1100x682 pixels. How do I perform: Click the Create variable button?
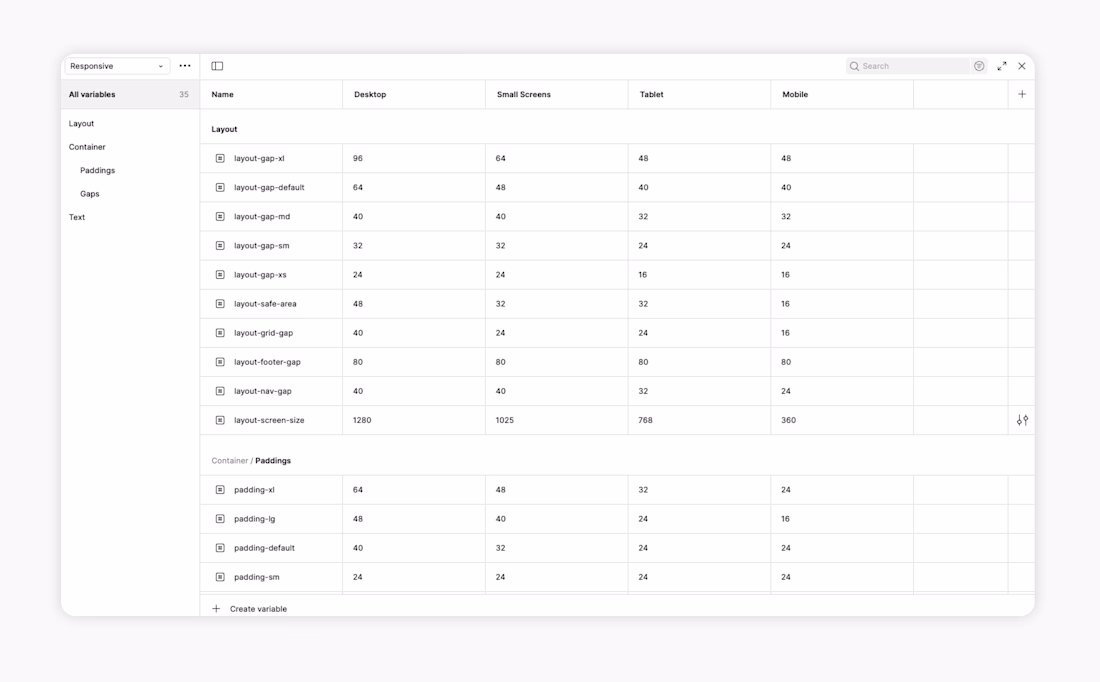coord(258,609)
